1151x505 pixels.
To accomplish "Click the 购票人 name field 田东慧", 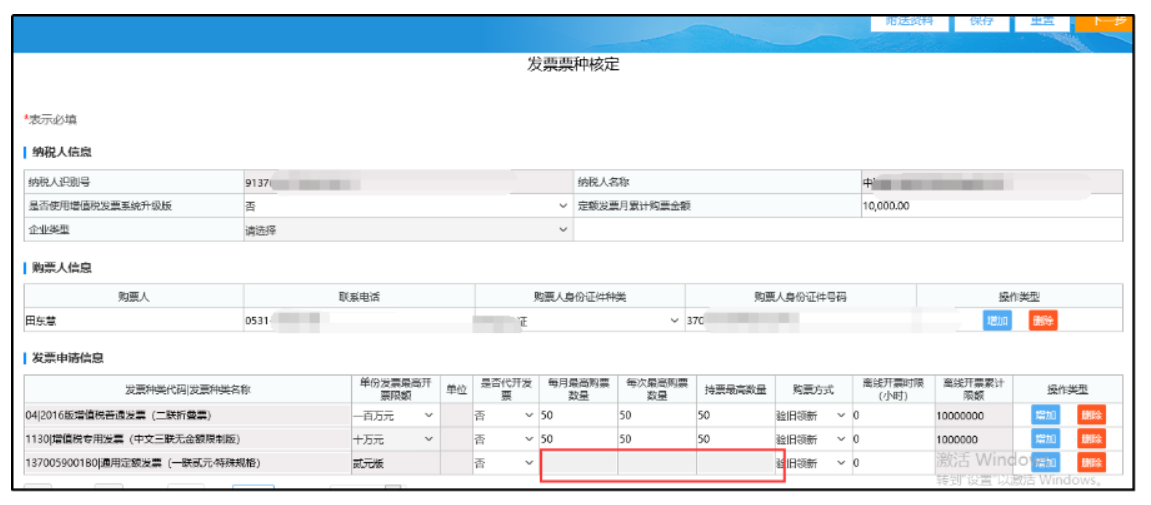I will [133, 321].
